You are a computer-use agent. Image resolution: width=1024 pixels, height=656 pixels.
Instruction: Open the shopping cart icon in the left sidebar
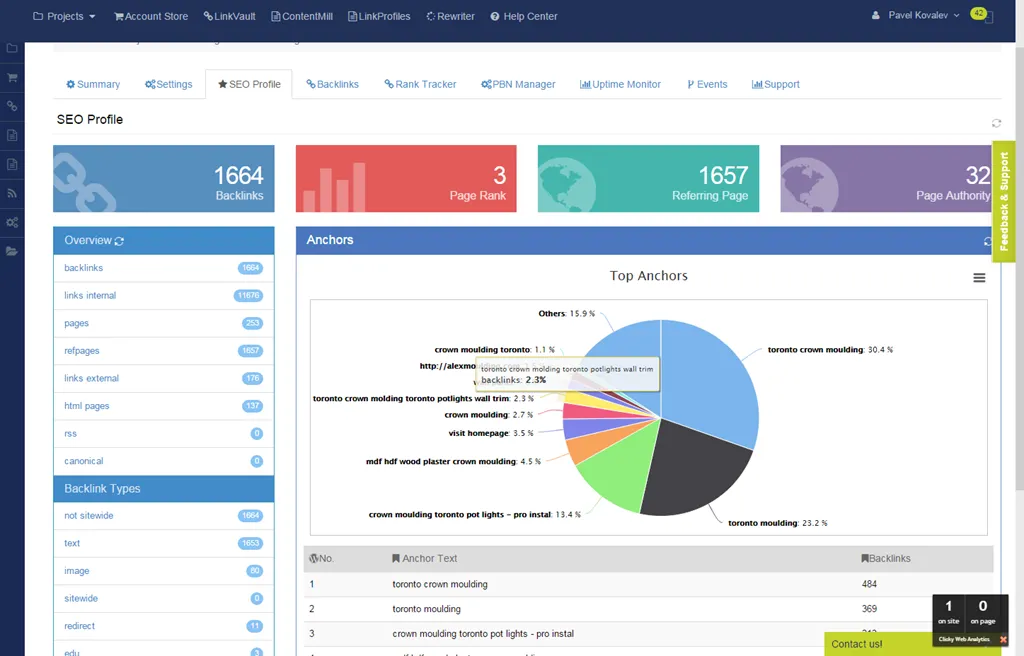[x=12, y=77]
